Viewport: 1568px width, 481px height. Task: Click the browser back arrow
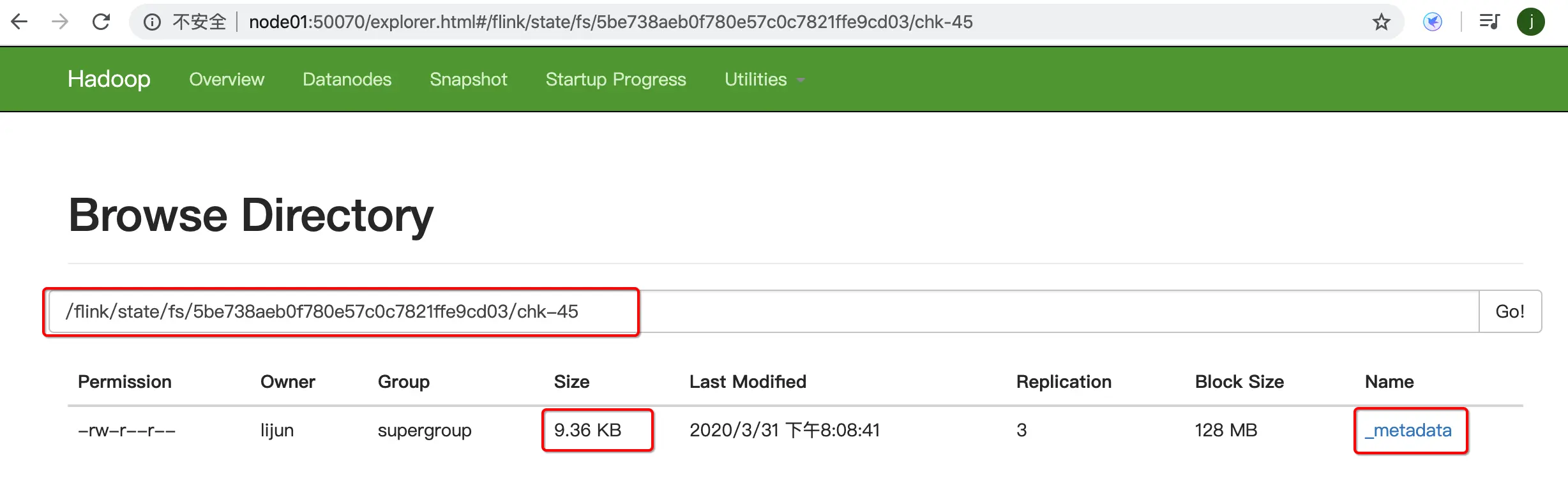tap(20, 22)
